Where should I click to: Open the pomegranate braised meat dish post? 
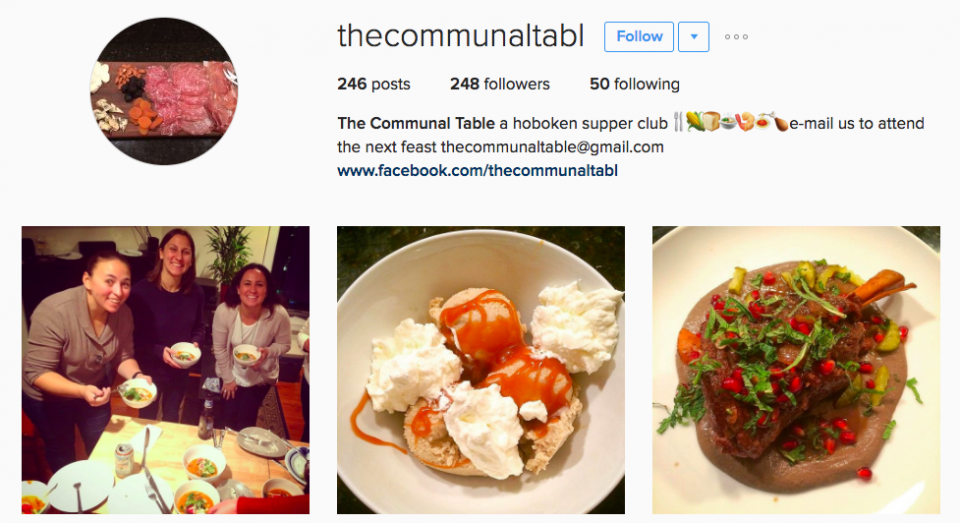(796, 370)
